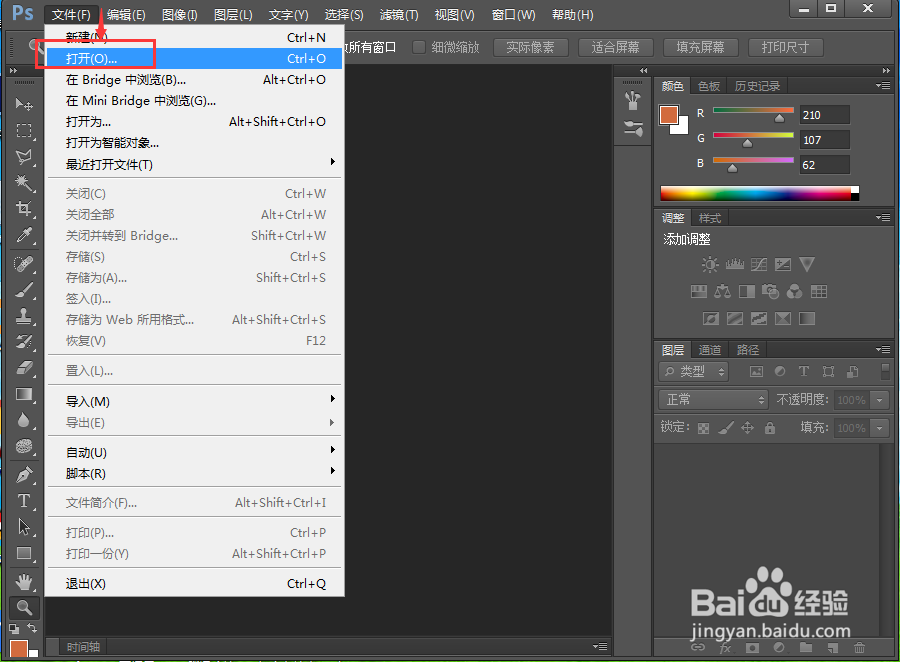The height and width of the screenshot is (662, 900).
Task: Click the 适合屏幕 button
Action: [x=615, y=47]
